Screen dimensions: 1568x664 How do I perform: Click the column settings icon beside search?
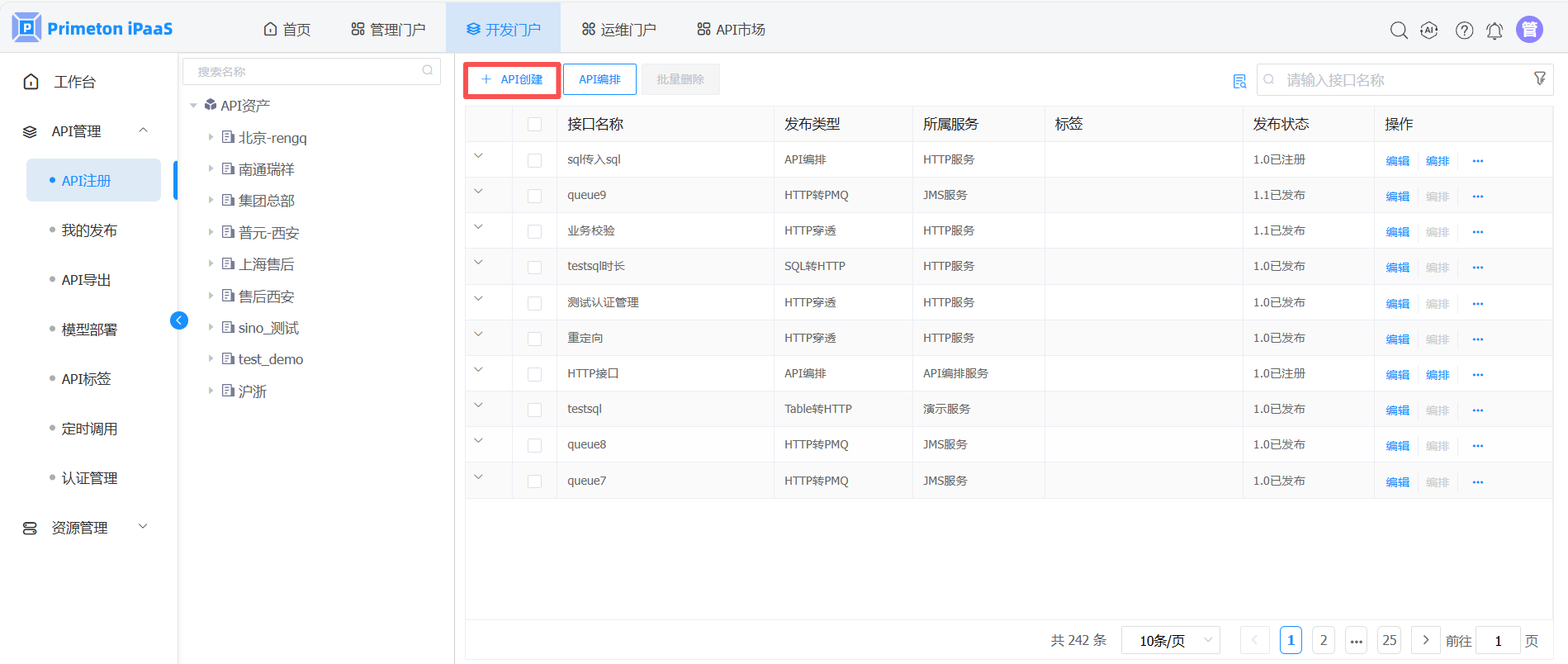tap(1239, 81)
